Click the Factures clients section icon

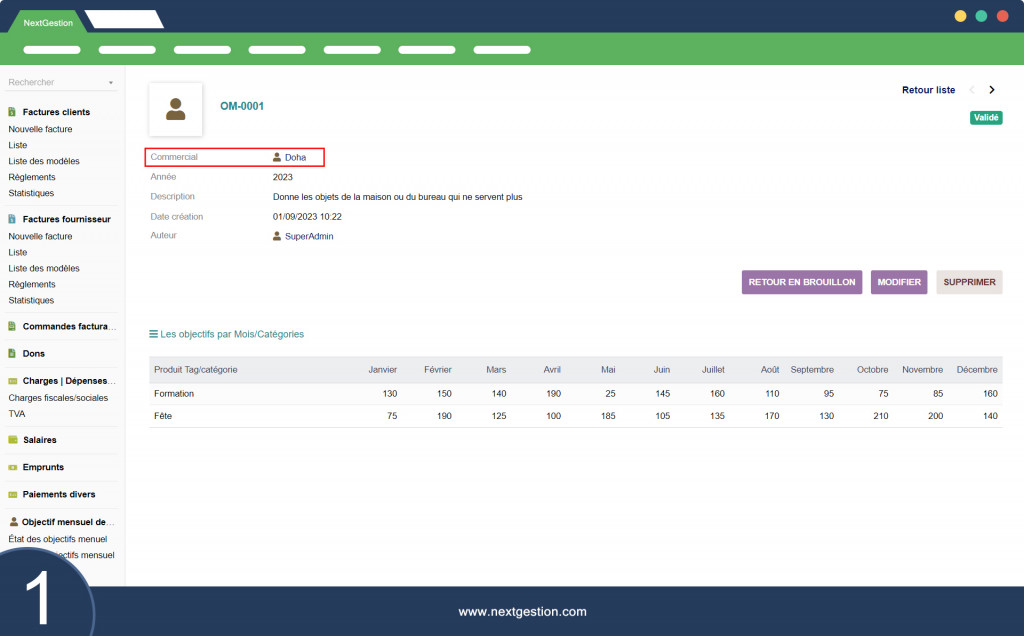click(x=12, y=112)
